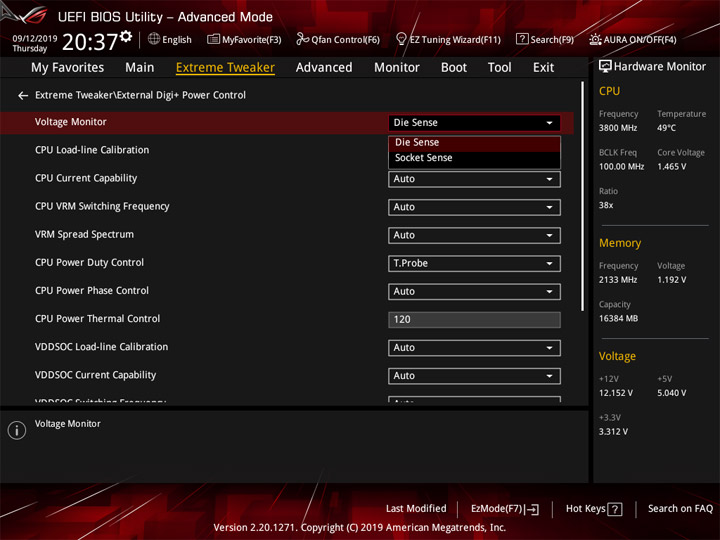The height and width of the screenshot is (540, 720).
Task: Switch to EzMode(F7)
Action: tap(505, 509)
